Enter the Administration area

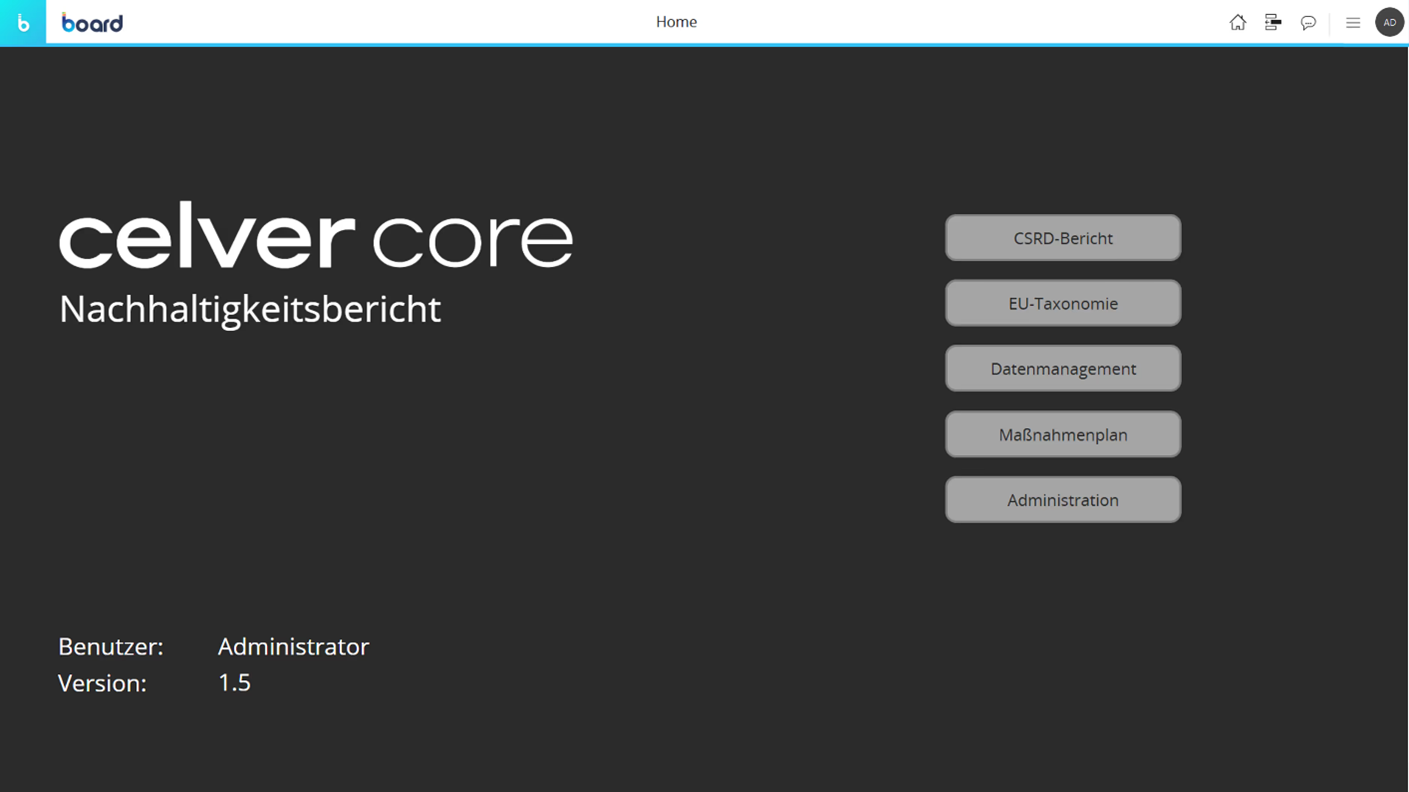(x=1062, y=500)
